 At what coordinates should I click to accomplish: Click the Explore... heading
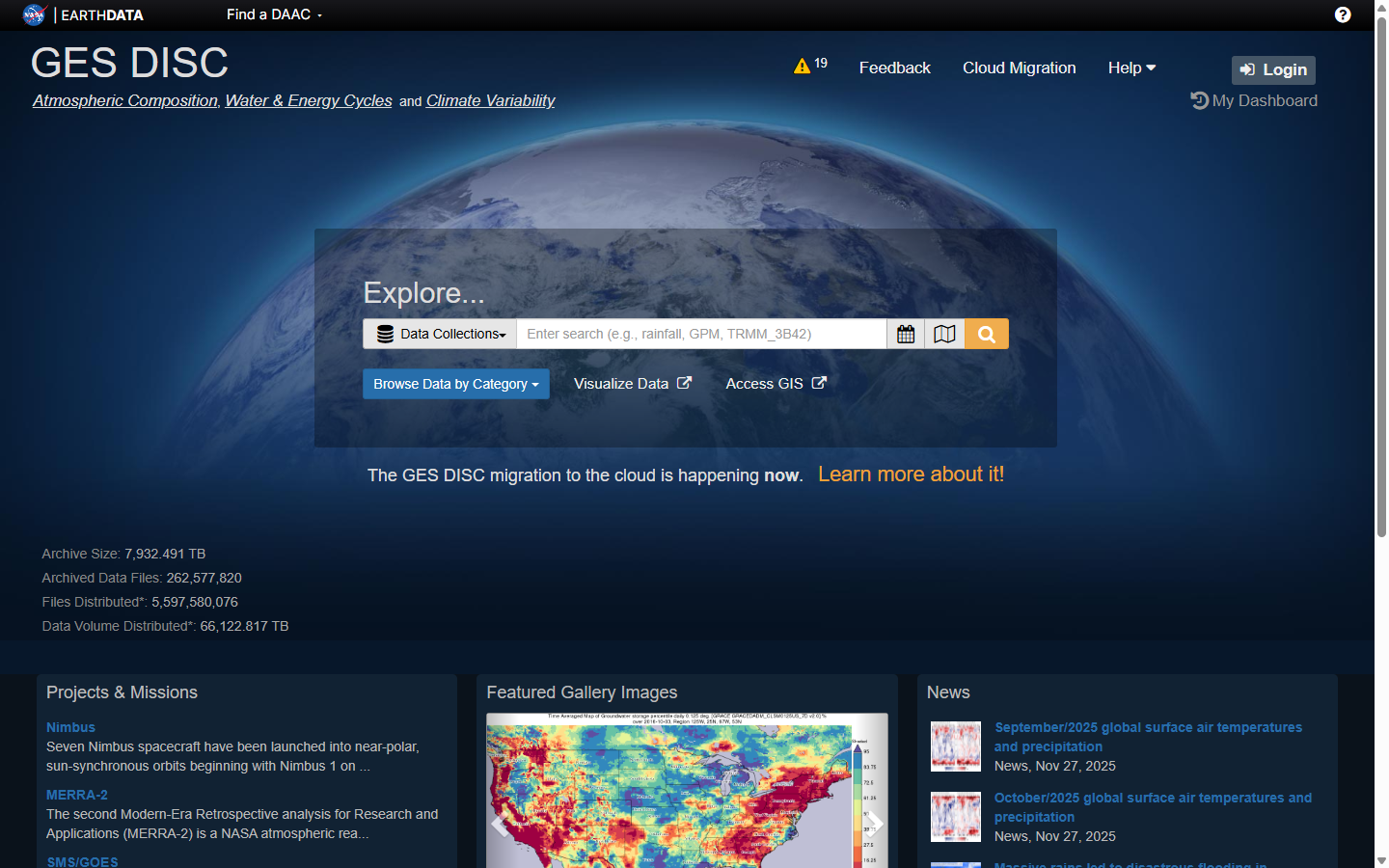point(423,292)
